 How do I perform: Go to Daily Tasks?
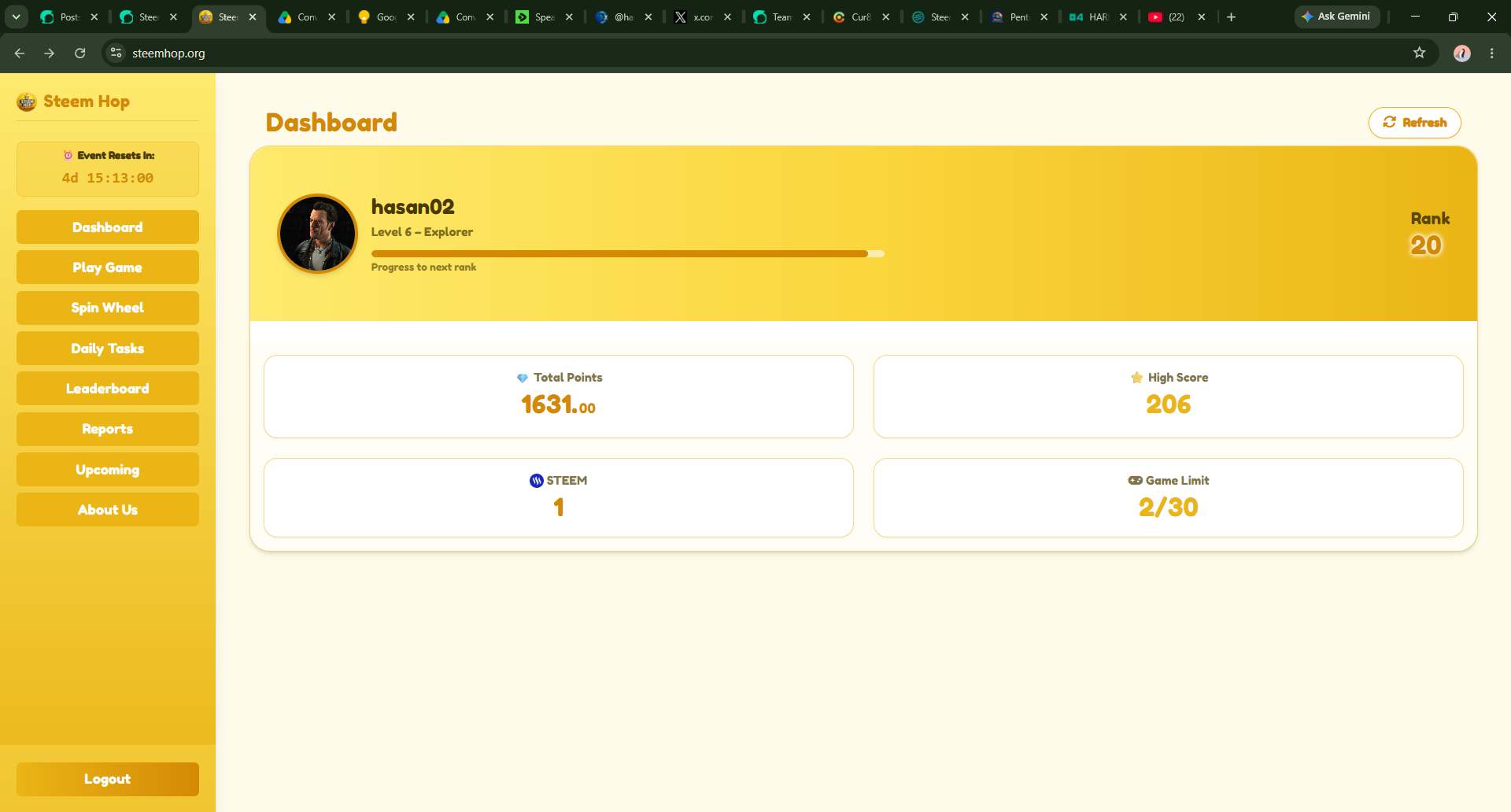point(108,349)
